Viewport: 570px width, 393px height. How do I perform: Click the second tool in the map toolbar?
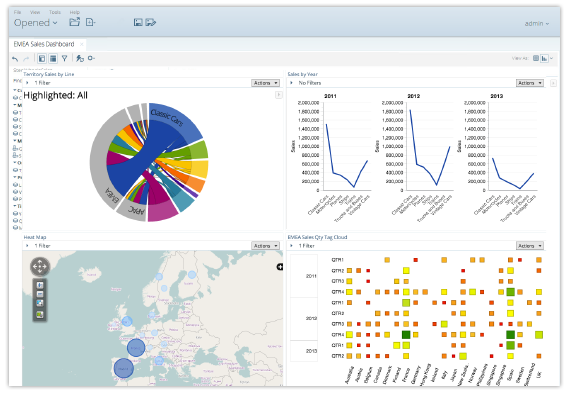click(x=40, y=294)
